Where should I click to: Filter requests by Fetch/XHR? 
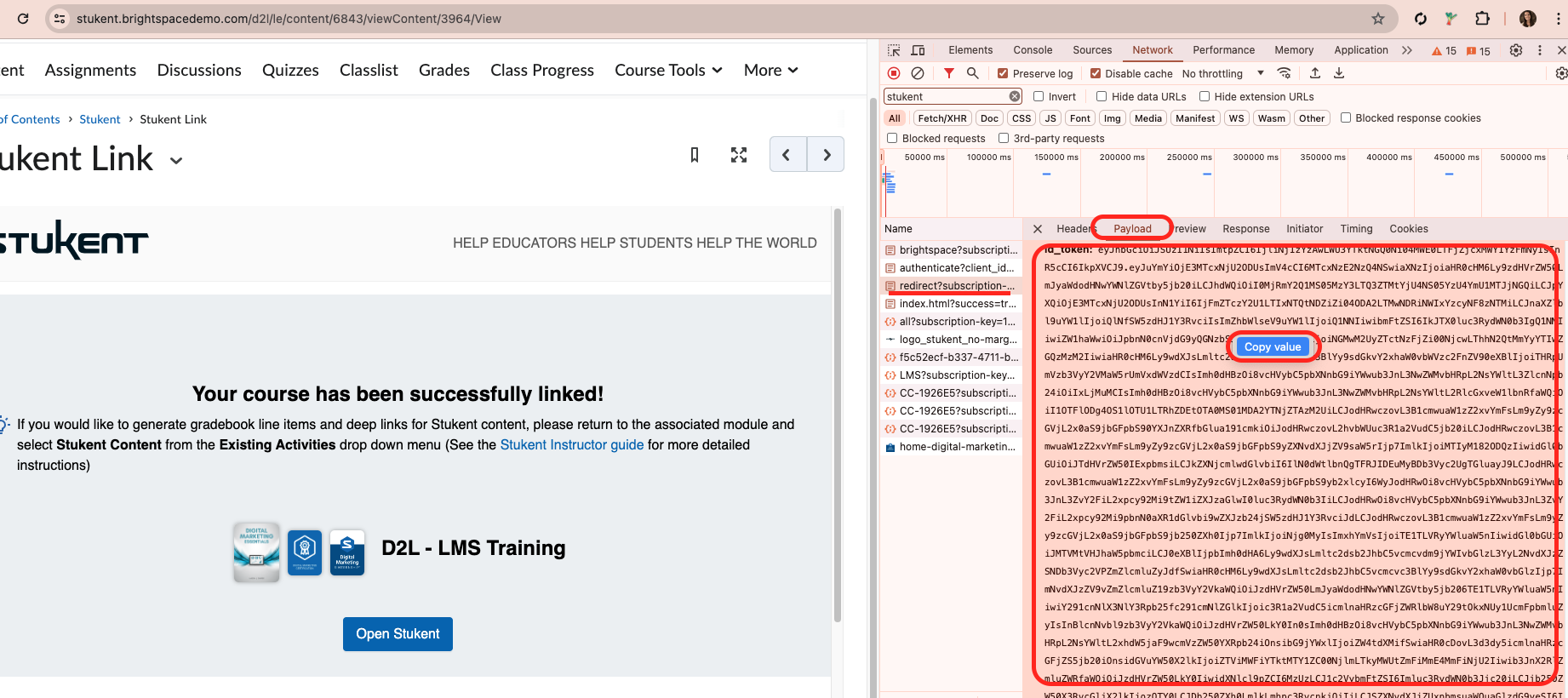tap(942, 118)
